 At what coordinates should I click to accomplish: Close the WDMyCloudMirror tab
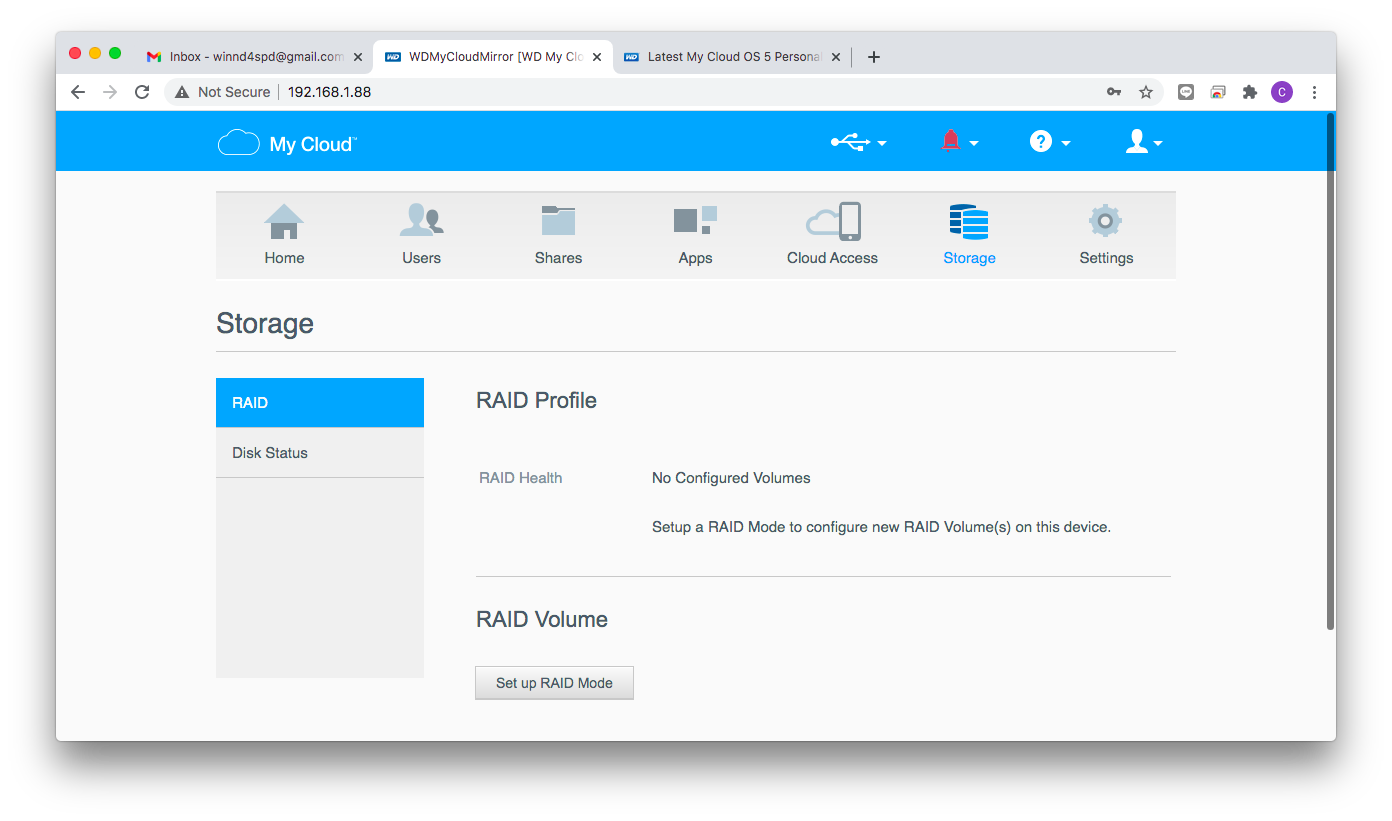(597, 57)
